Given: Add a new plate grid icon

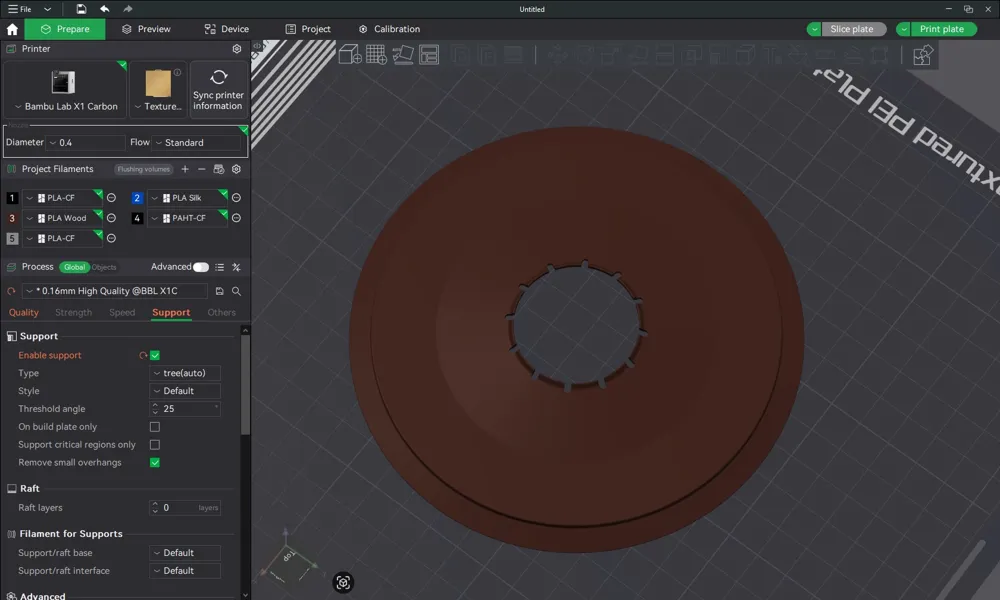Looking at the screenshot, I should (376, 55).
